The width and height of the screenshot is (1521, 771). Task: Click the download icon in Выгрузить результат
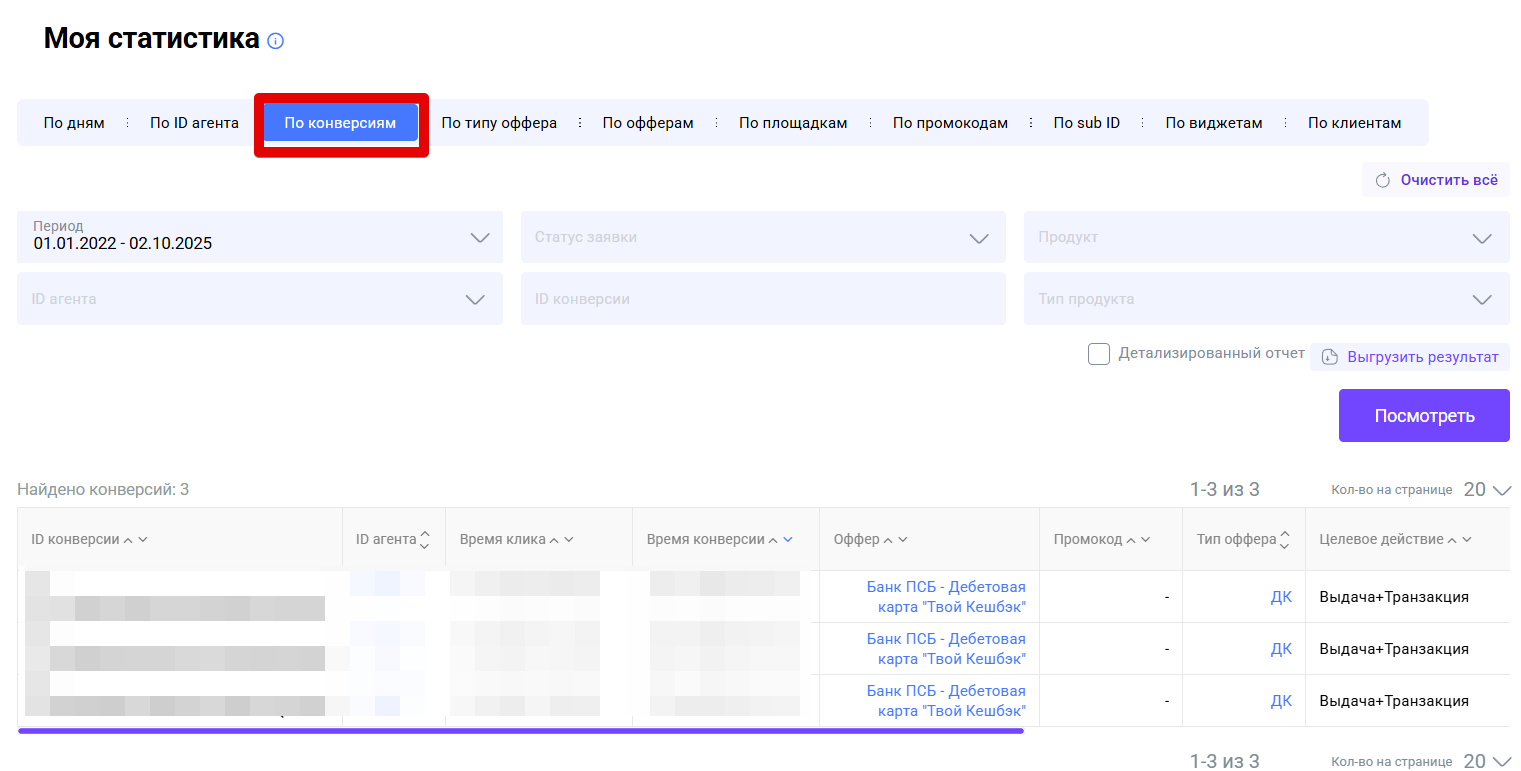(1330, 357)
